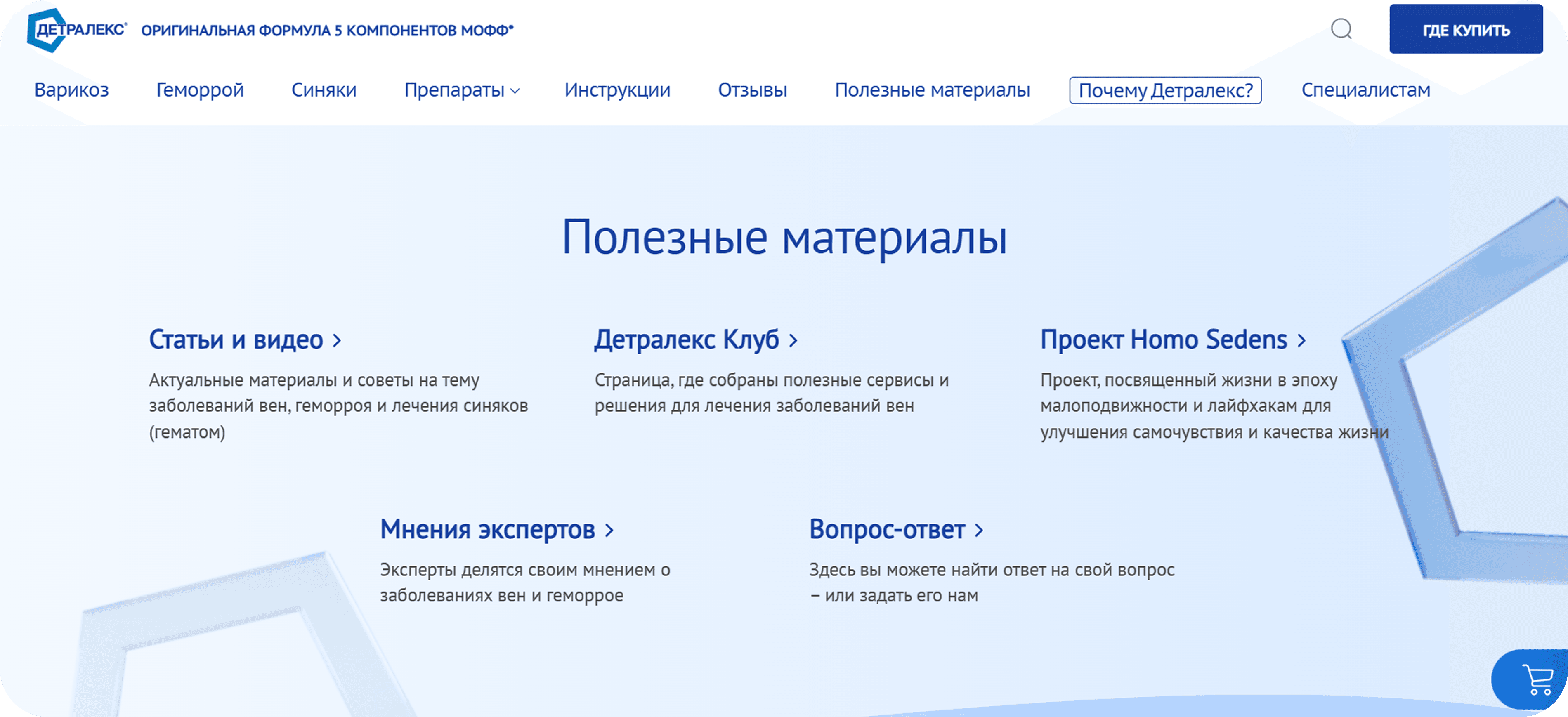The width and height of the screenshot is (1568, 717).
Task: Open the Инструкции page
Action: (x=617, y=90)
